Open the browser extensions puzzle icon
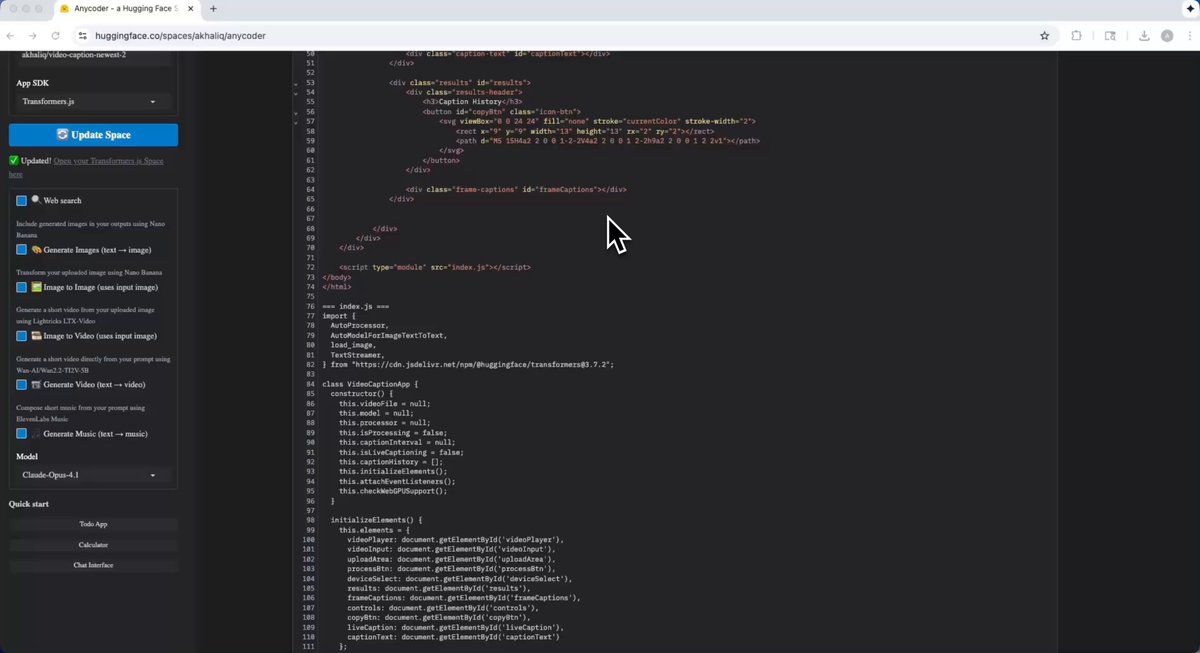Screen dimensions: 1200x653 (1076, 35)
